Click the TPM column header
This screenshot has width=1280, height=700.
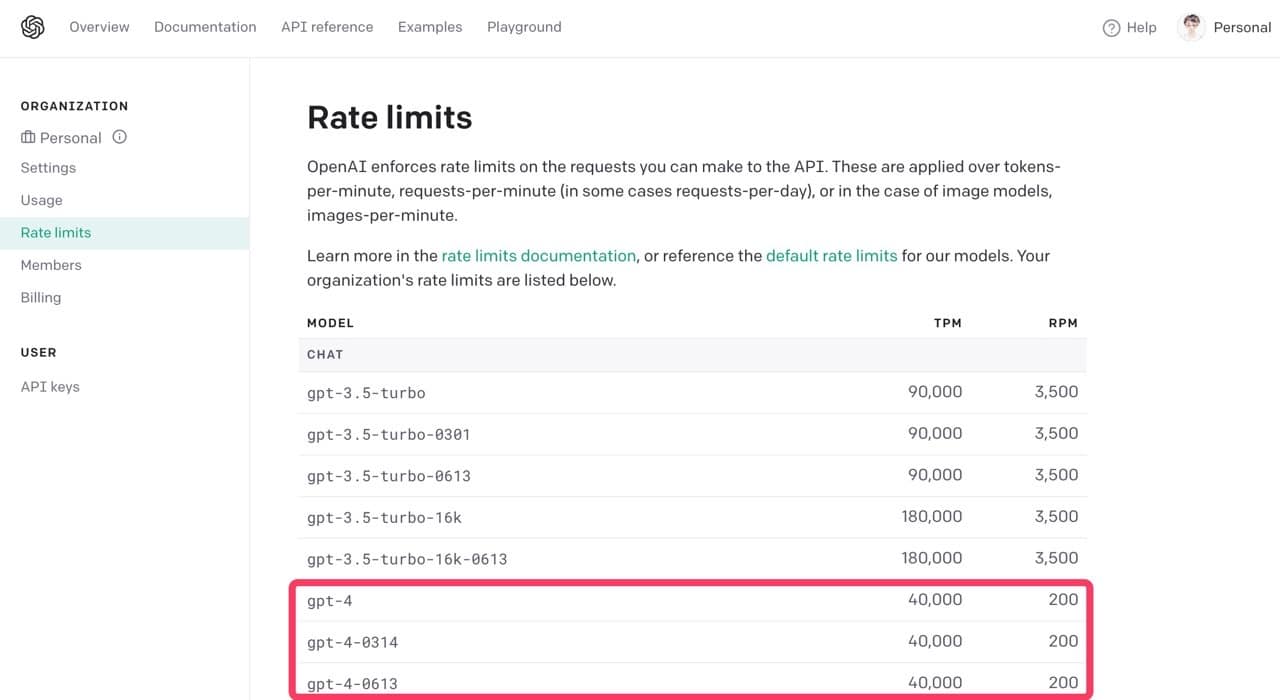point(947,323)
